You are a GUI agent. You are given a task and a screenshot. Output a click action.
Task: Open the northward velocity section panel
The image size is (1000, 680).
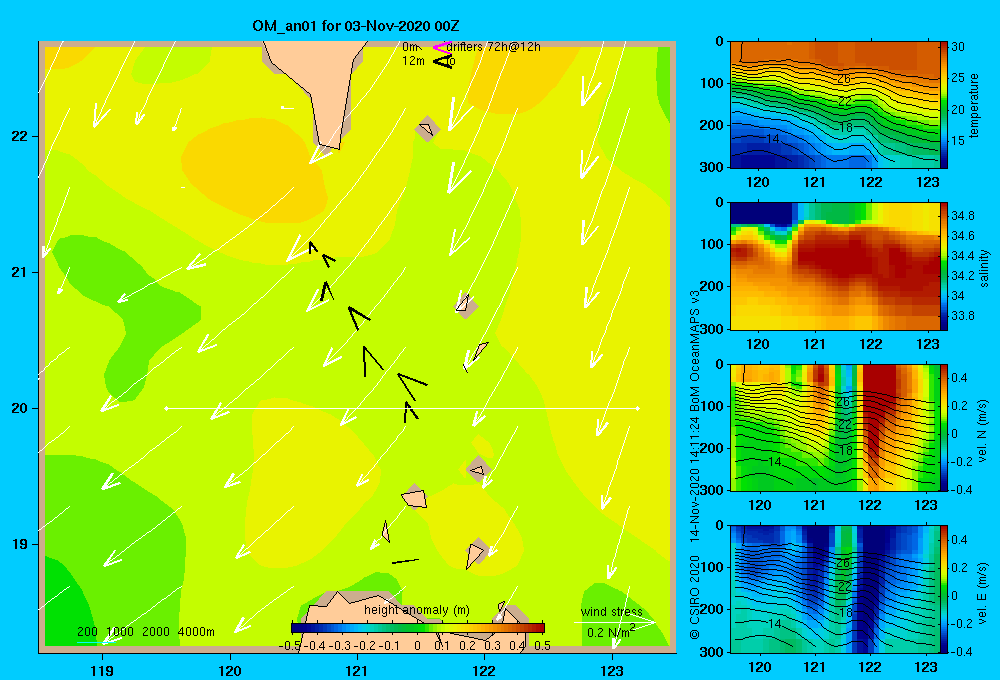point(834,428)
